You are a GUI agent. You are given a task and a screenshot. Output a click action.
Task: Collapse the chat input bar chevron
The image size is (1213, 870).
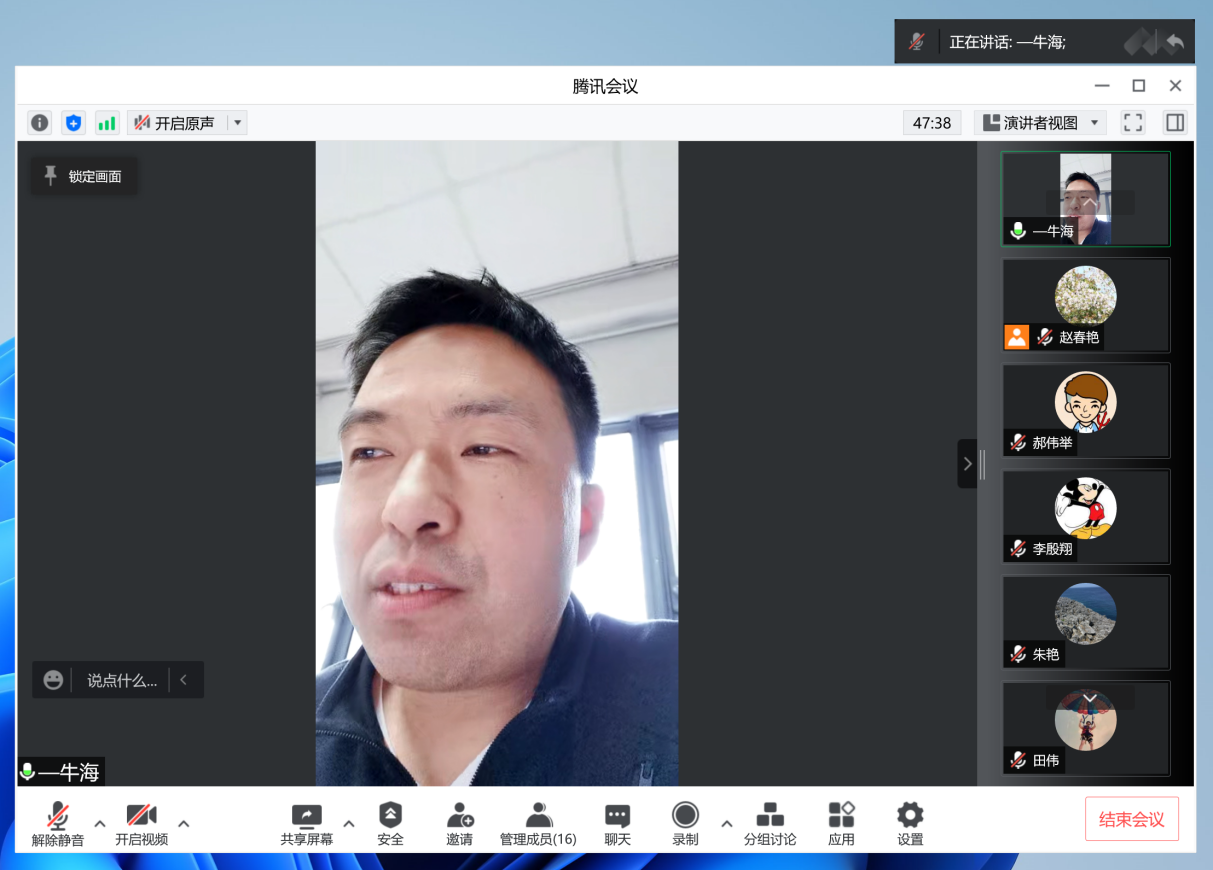coord(184,680)
